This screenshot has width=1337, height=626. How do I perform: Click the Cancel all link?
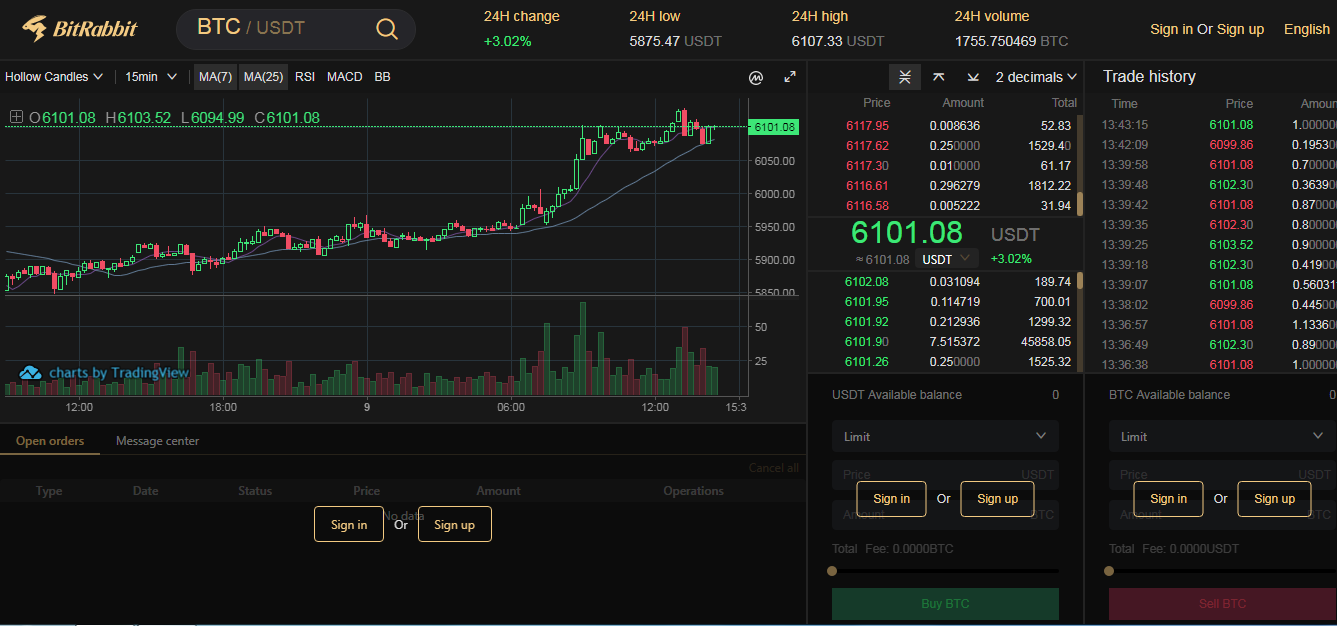[x=773, y=468]
